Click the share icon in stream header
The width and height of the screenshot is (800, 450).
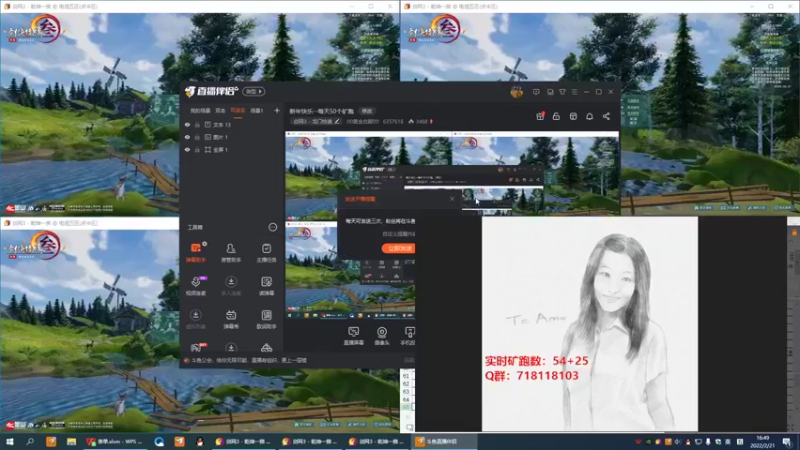[x=606, y=116]
